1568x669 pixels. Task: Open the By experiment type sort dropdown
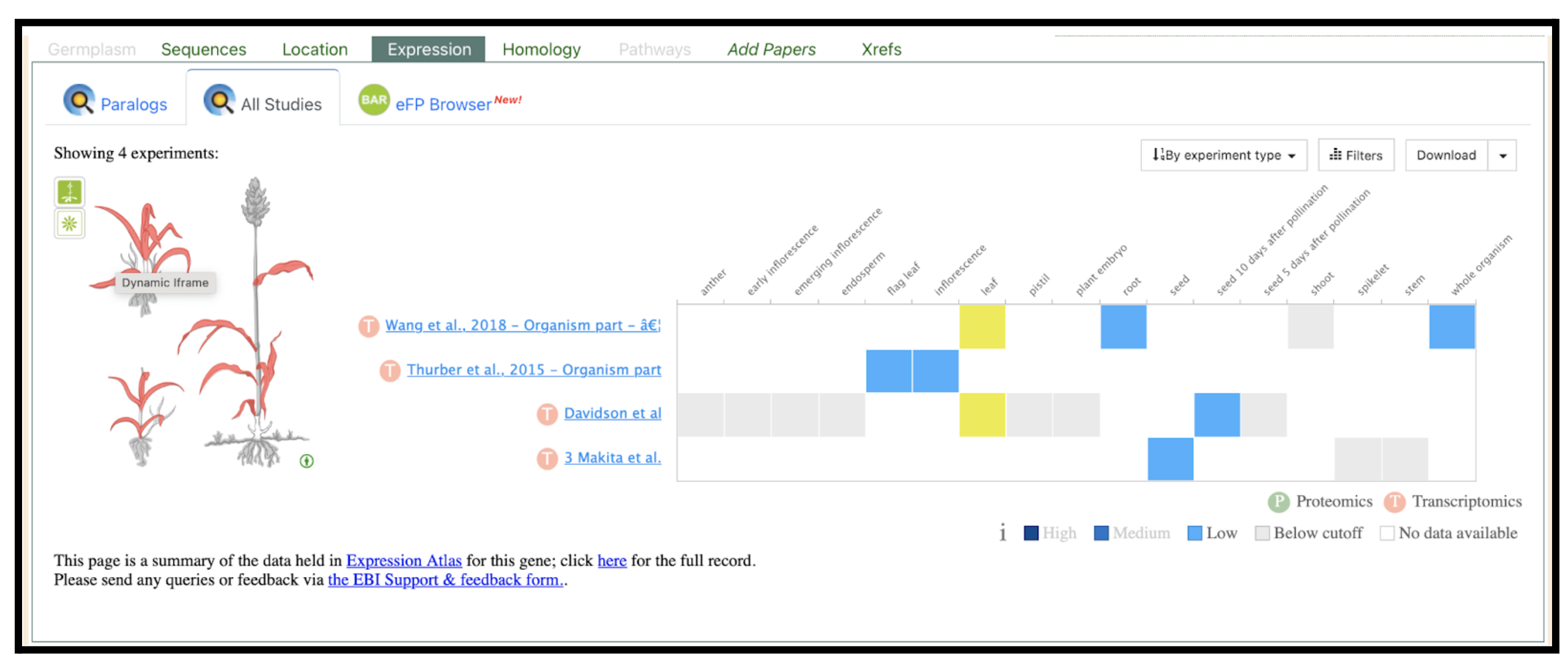tap(1224, 155)
